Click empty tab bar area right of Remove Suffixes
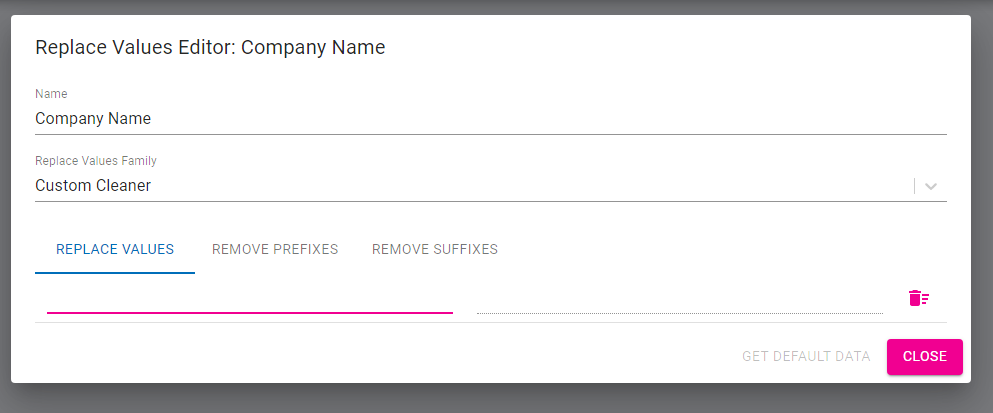Screen dimensions: 993x413 pos(720,249)
